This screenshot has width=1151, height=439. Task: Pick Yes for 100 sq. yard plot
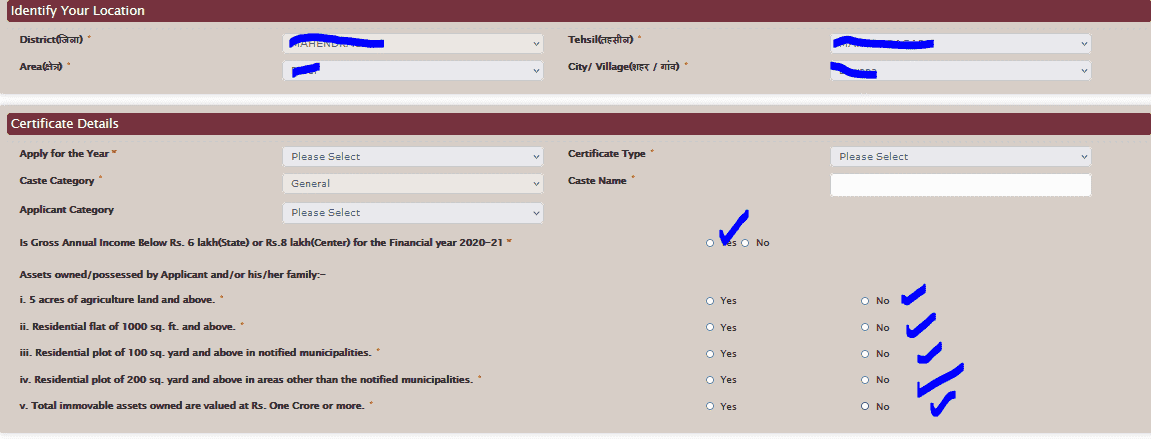tap(710, 353)
